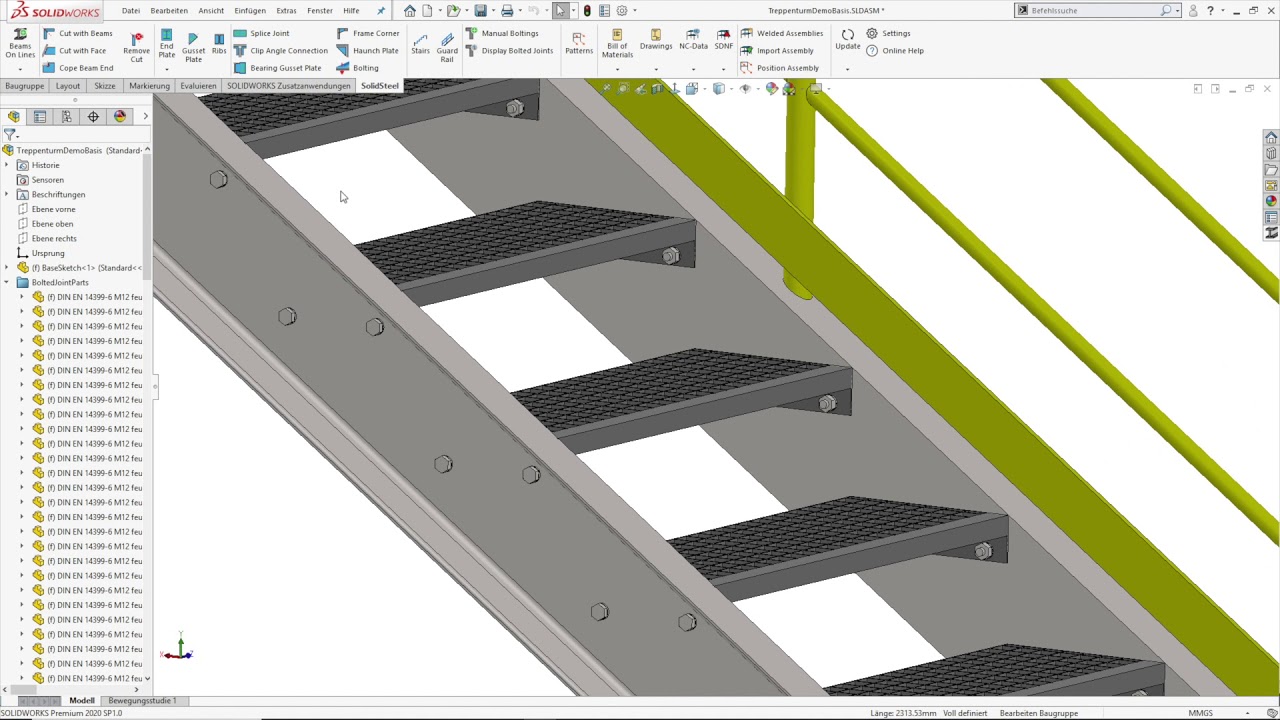Image resolution: width=1280 pixels, height=720 pixels.
Task: Open the Modell tab
Action: click(x=82, y=701)
